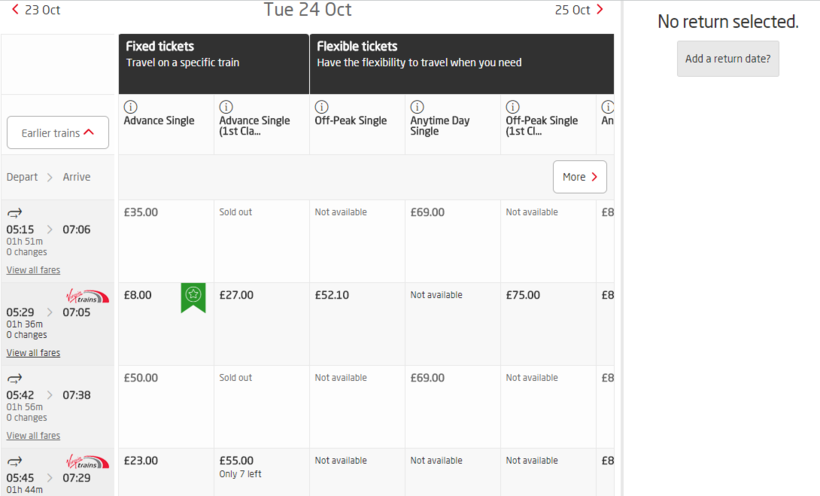
Task: Select the £35.00 Advance Single fare
Action: pos(141,212)
